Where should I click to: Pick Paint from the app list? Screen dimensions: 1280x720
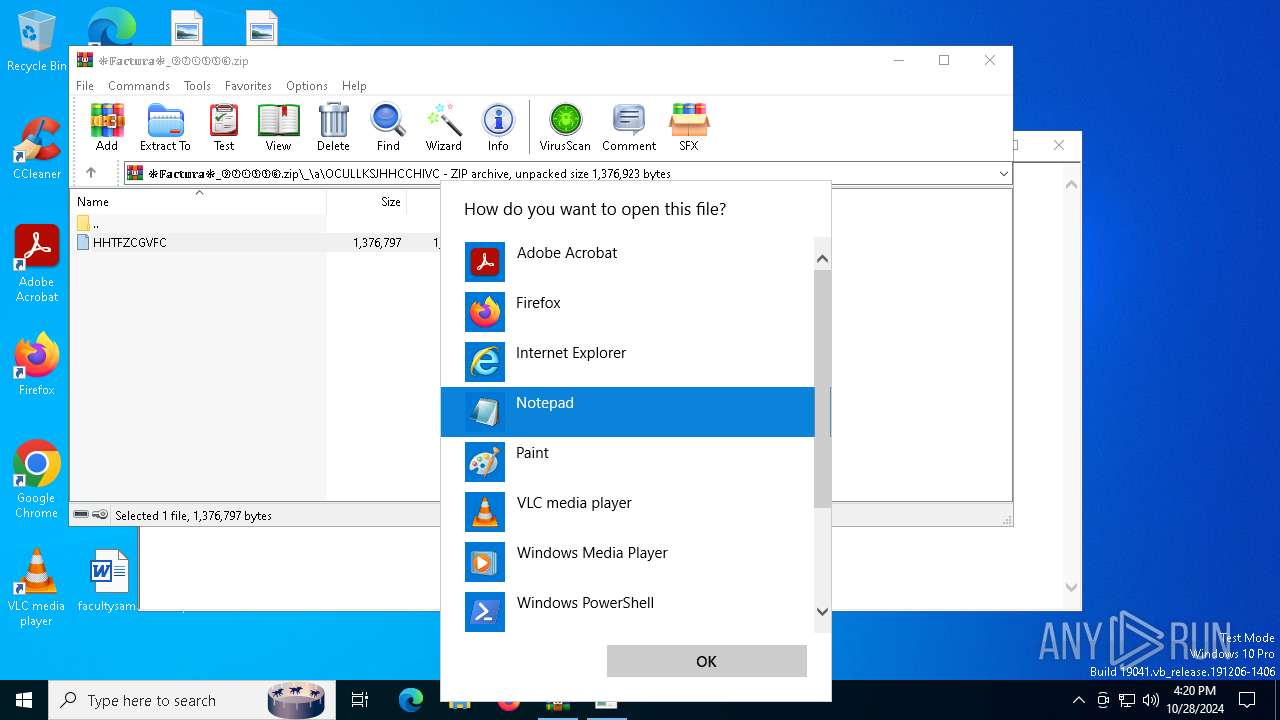pyautogui.click(x=628, y=462)
